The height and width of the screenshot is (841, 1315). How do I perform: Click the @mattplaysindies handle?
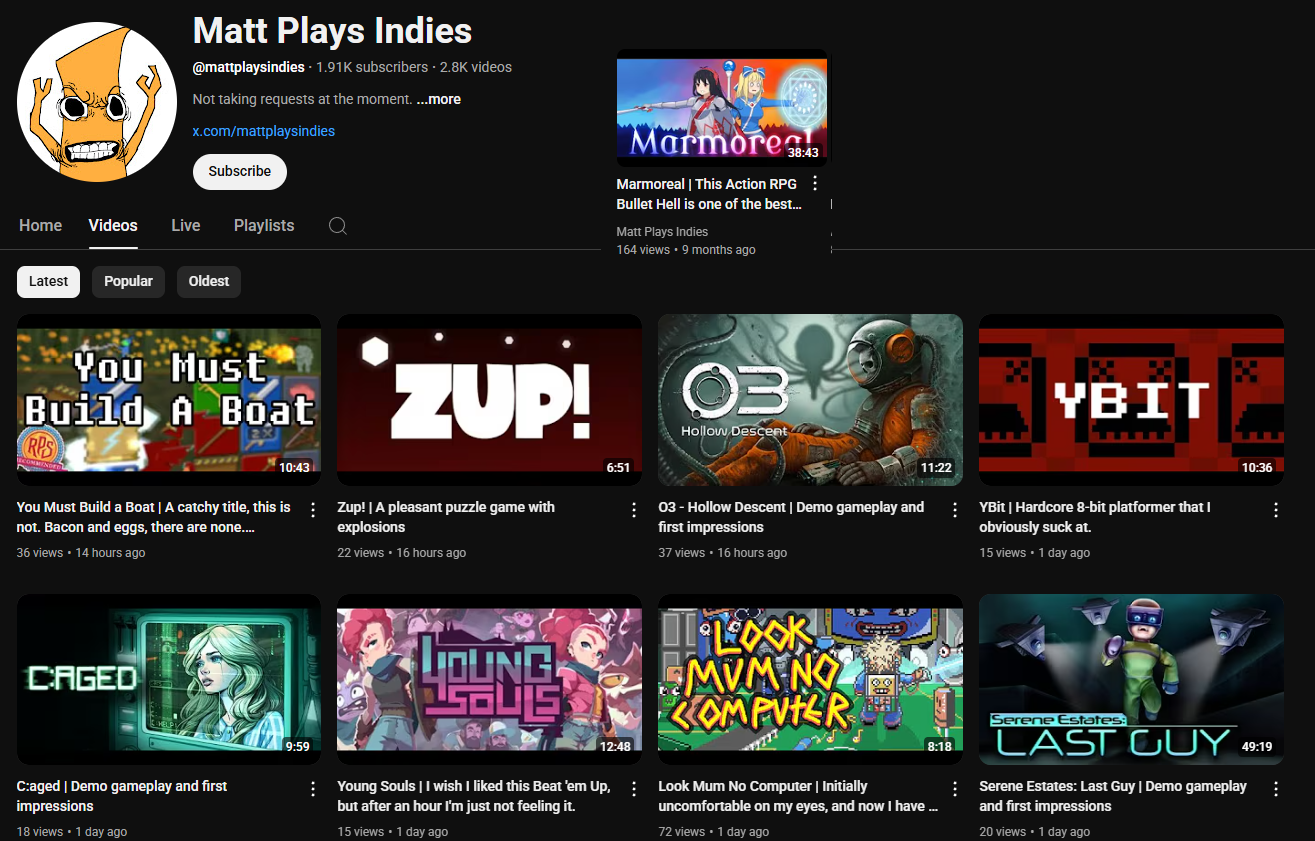click(x=249, y=67)
